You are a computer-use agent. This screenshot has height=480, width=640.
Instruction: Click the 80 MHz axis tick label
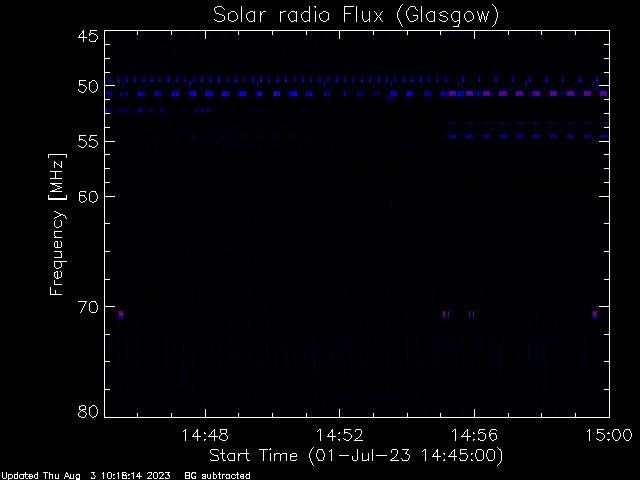pos(88,411)
